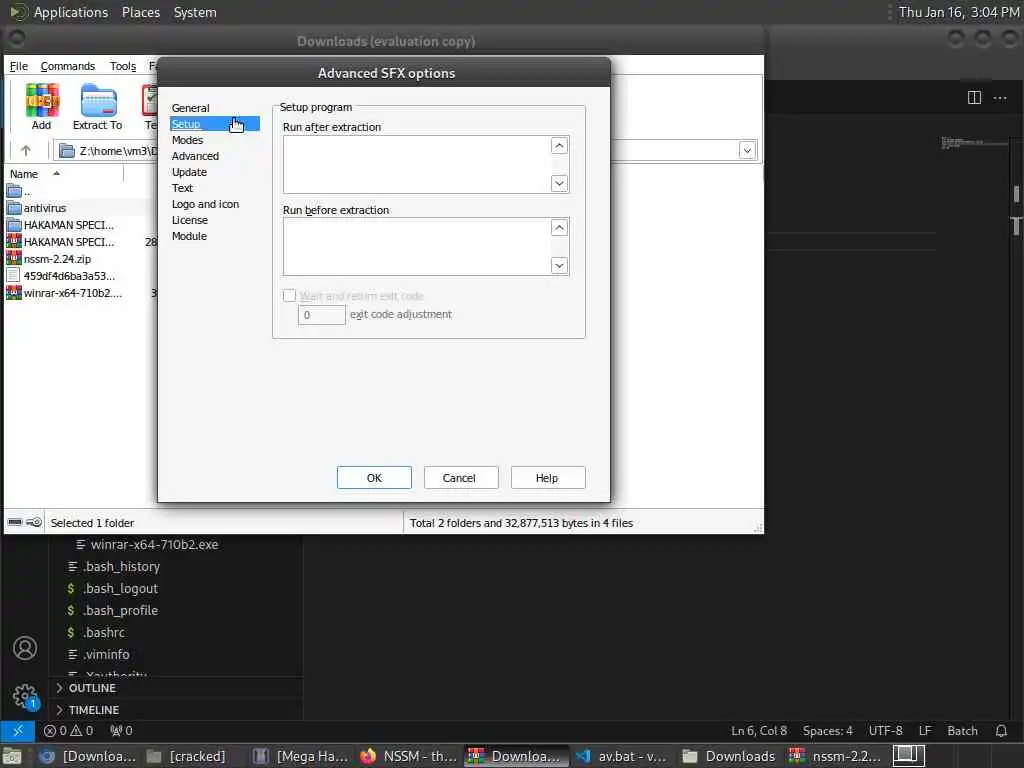Click the exit code adjustment field

[321, 315]
